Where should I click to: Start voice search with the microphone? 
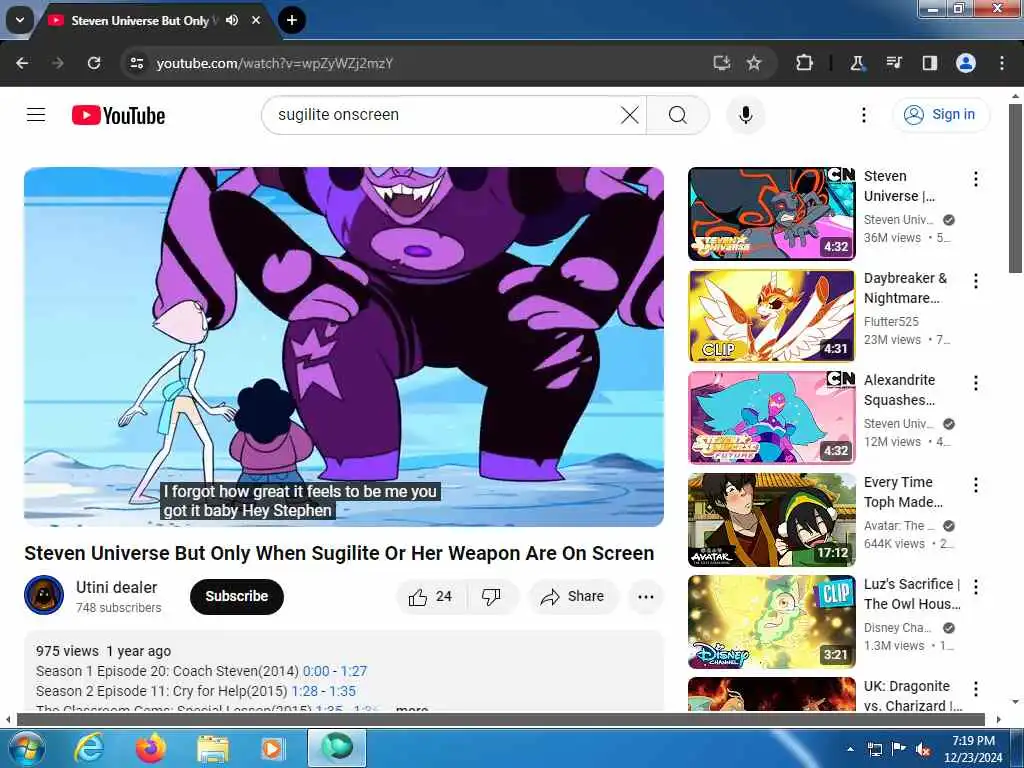745,115
